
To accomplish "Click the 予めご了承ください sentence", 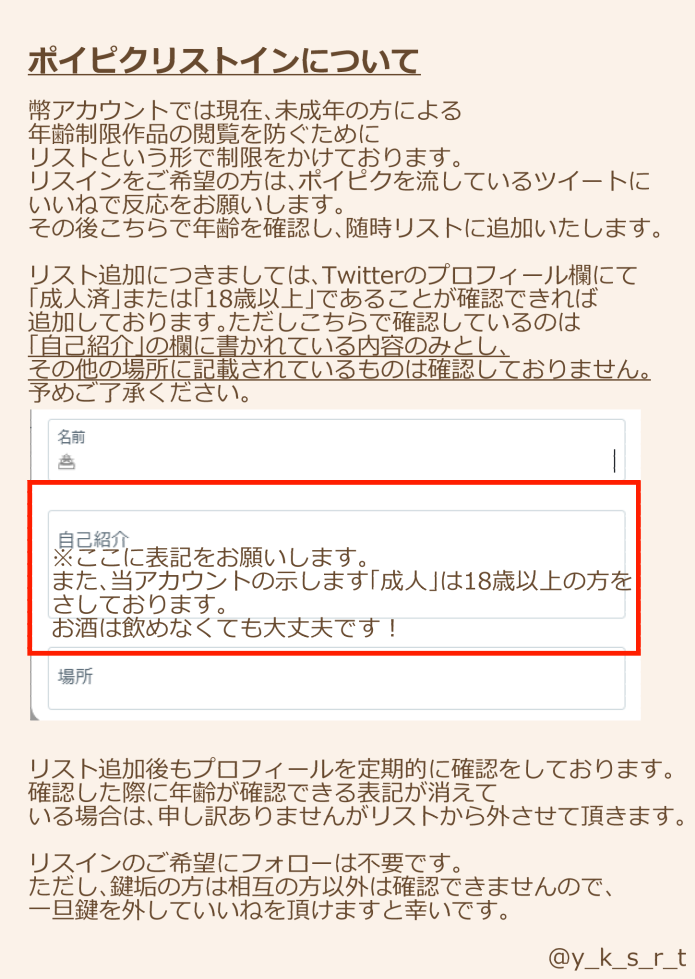I will point(140,393).
